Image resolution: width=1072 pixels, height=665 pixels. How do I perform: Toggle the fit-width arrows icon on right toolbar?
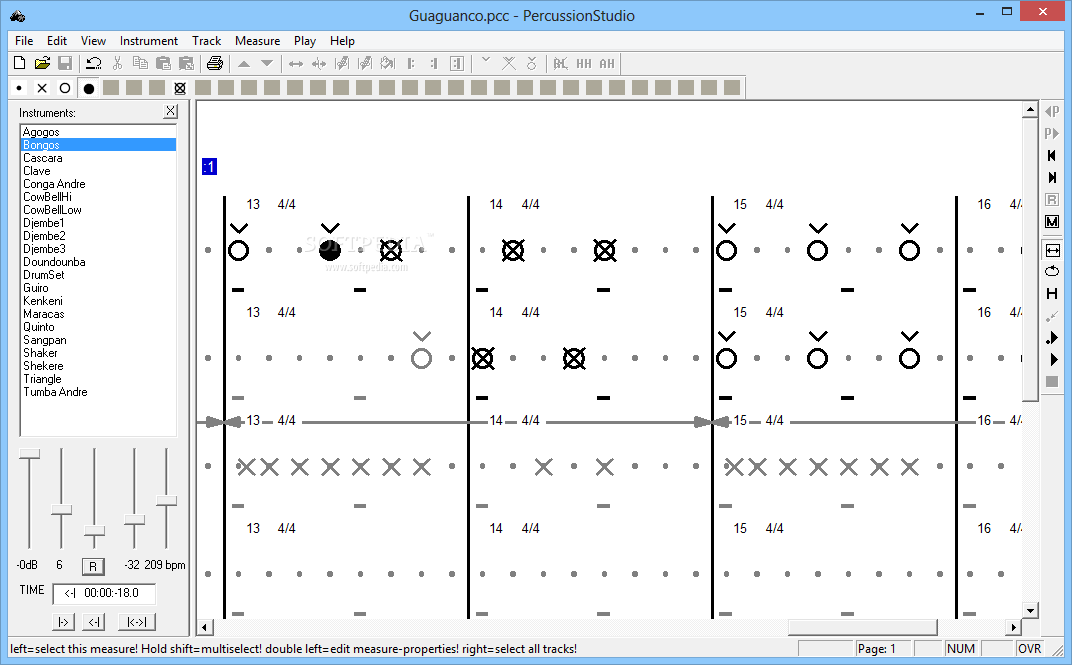(x=1052, y=250)
